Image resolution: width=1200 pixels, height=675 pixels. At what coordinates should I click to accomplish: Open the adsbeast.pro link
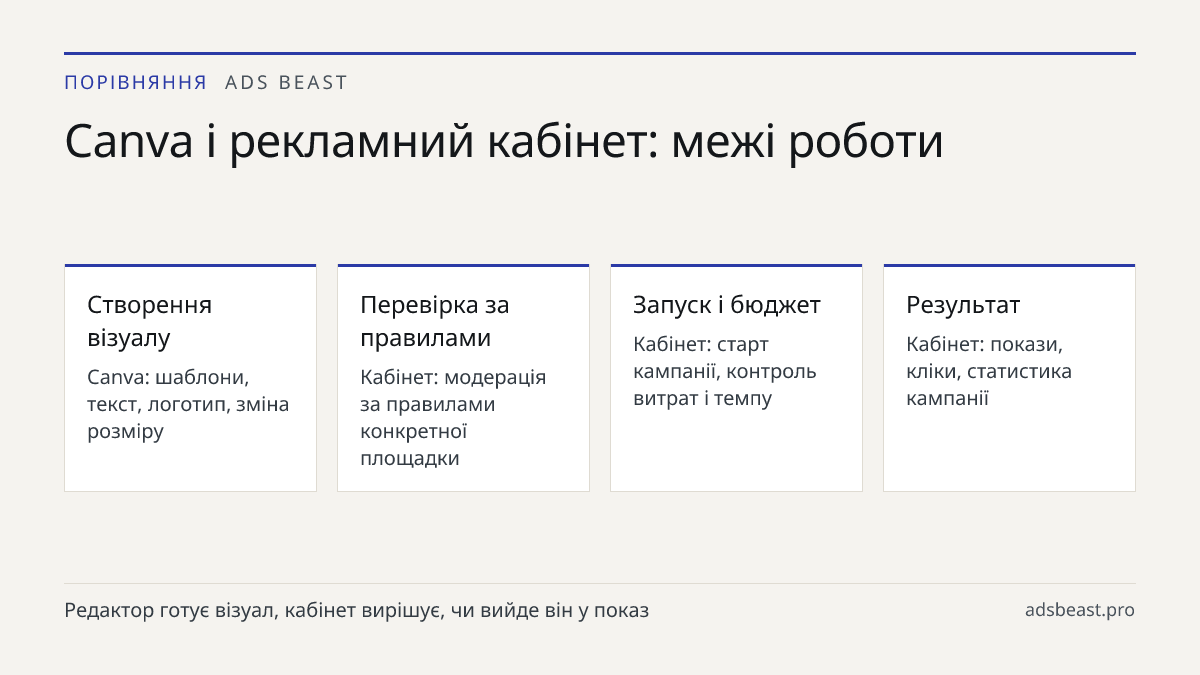1080,610
